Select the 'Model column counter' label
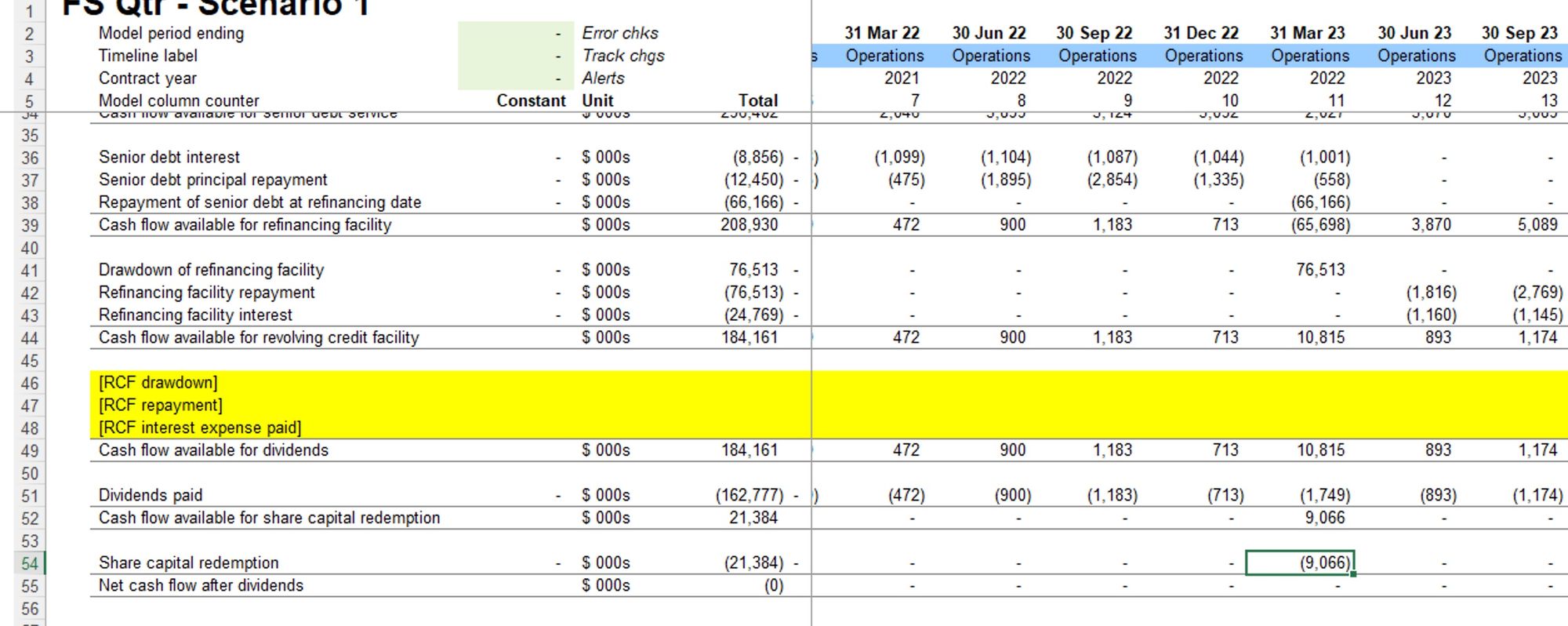 coord(179,100)
